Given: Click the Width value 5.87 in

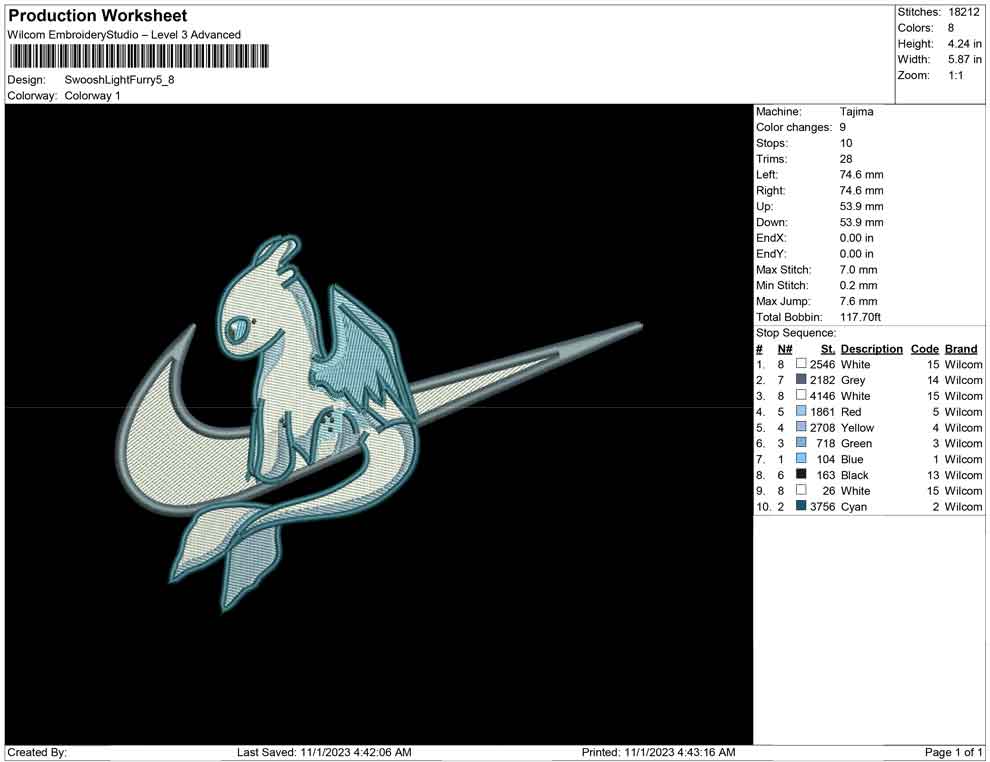Looking at the screenshot, I should click(x=965, y=59).
